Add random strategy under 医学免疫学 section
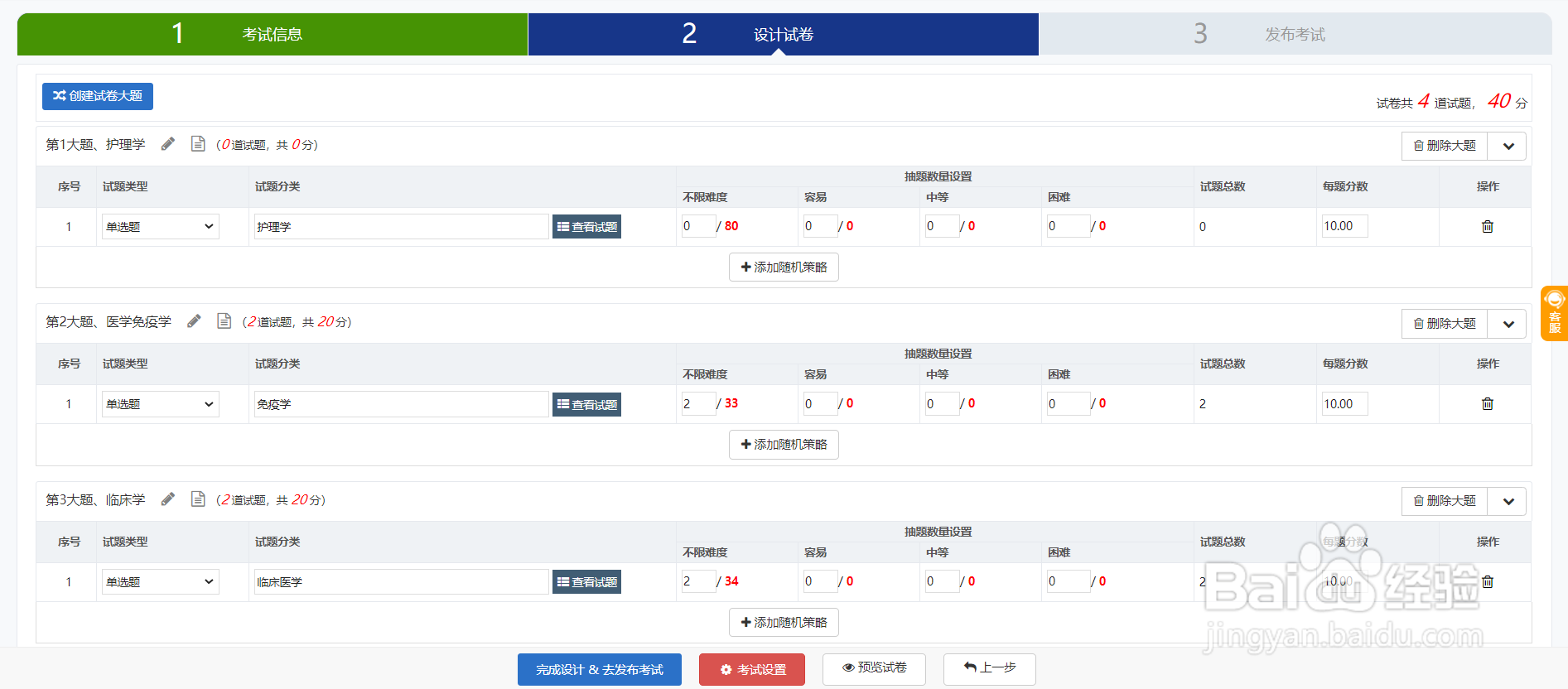 (784, 445)
